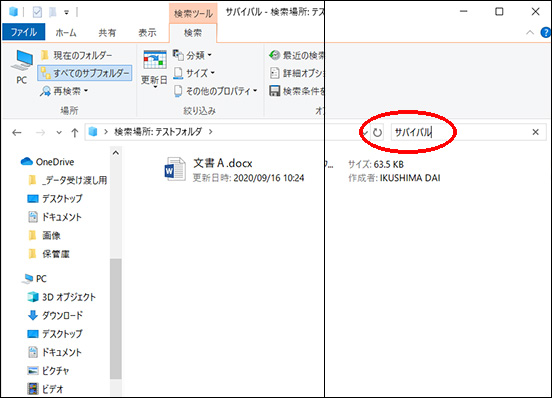Open the 再検索 dropdown
Screen dimensions: 552x398
pyautogui.click(x=64, y=91)
